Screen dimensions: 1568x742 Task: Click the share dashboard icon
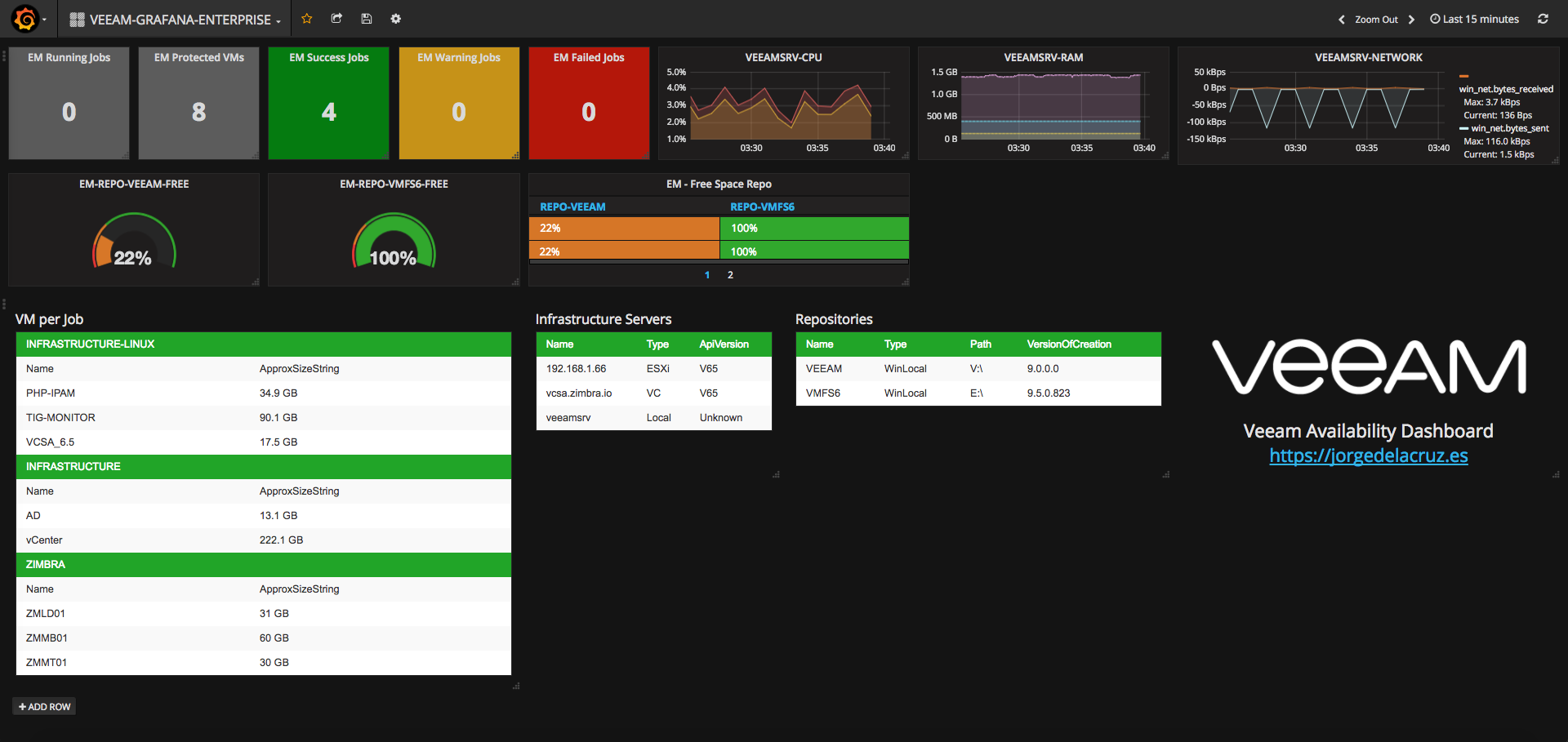(x=336, y=19)
